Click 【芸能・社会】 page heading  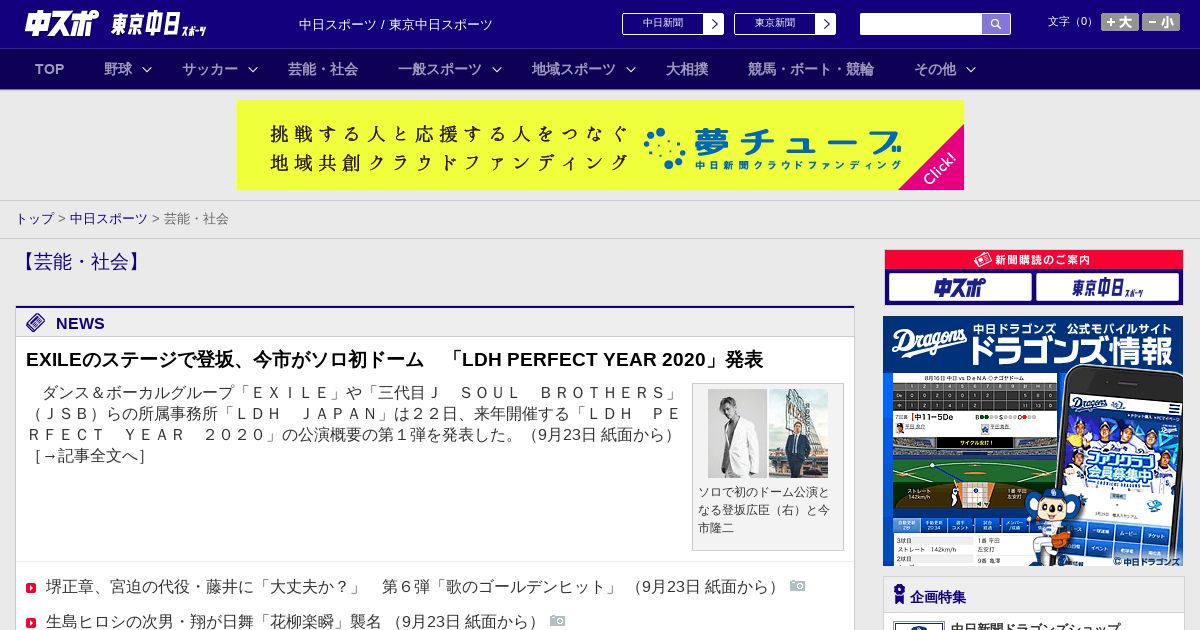click(81, 262)
